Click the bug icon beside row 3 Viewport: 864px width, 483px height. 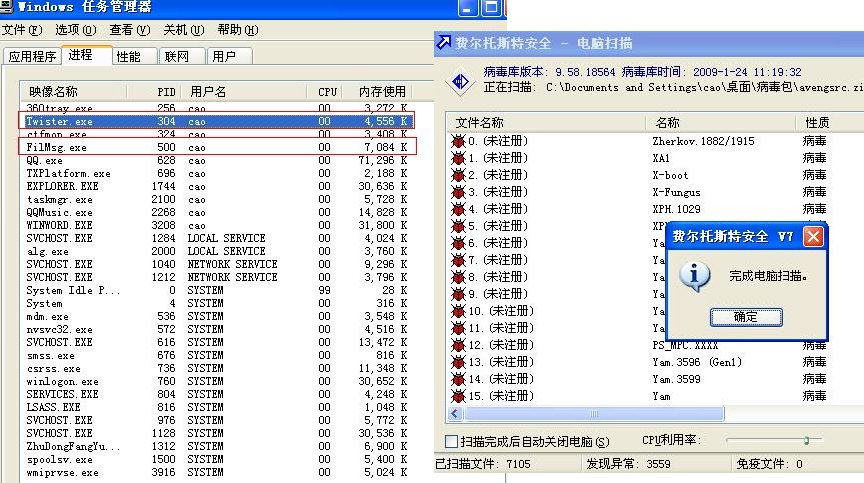(458, 192)
